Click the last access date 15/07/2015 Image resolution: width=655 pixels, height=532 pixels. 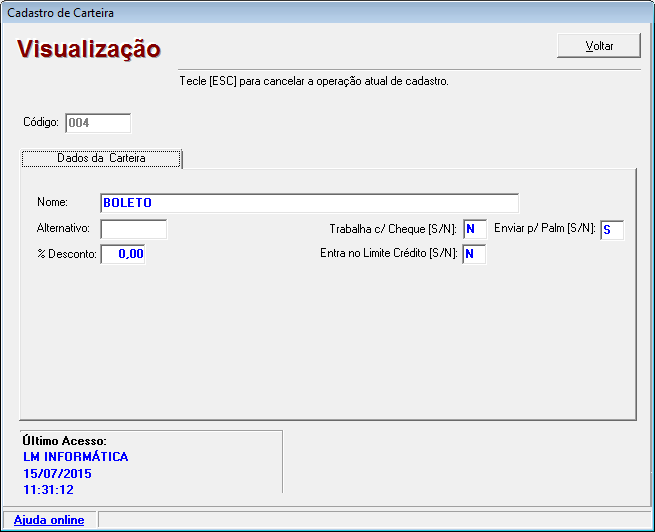[x=56, y=473]
